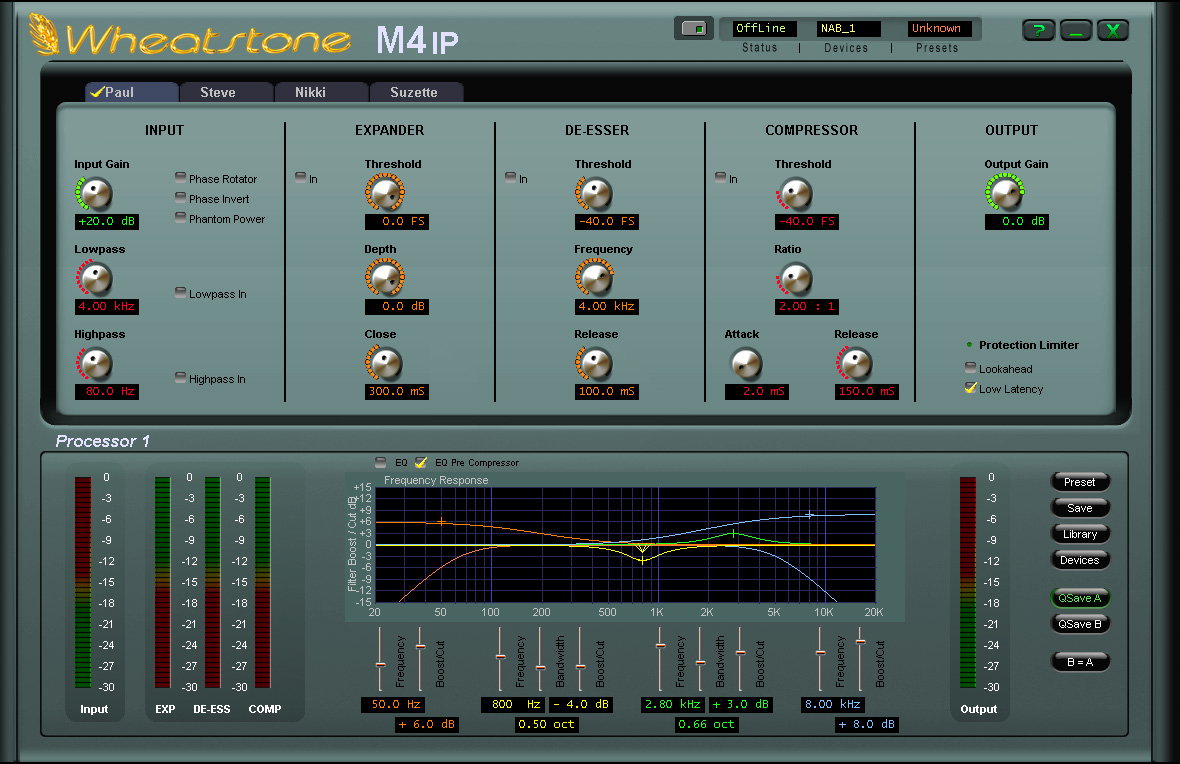Enable the Phase Rotator checkbox

pos(181,178)
